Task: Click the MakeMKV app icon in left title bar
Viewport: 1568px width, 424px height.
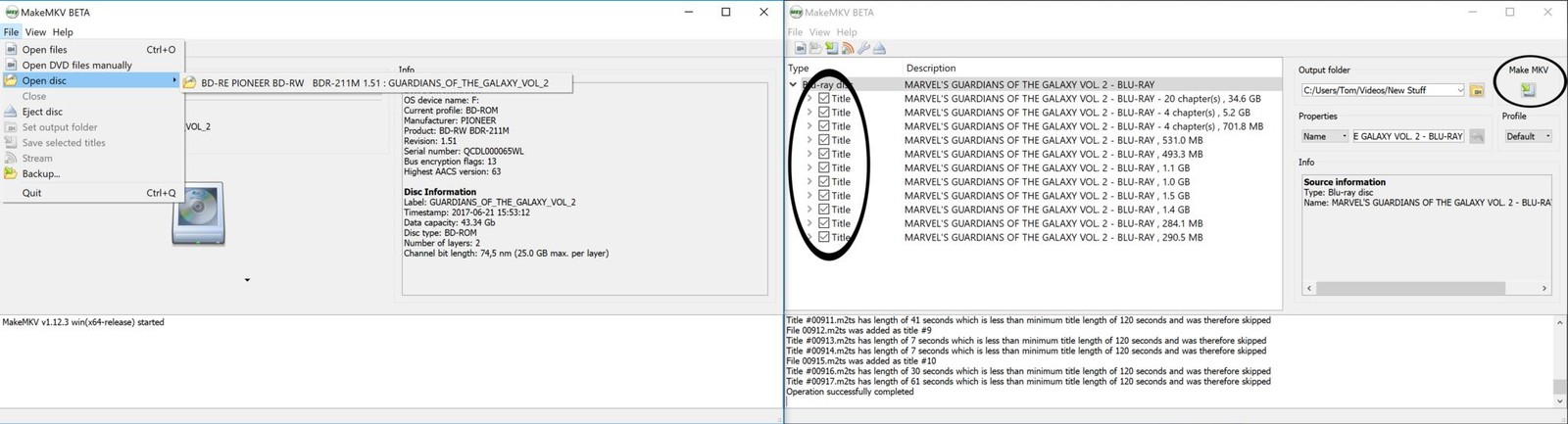Action: [x=12, y=12]
